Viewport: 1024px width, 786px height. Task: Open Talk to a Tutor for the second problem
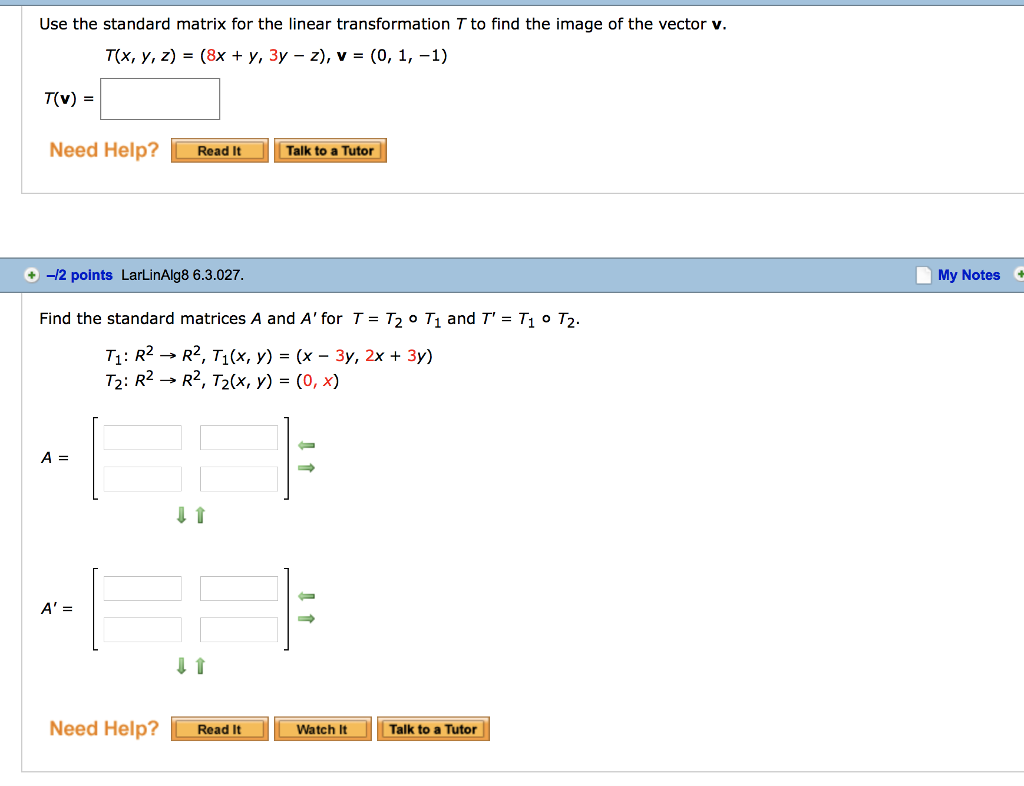point(433,728)
